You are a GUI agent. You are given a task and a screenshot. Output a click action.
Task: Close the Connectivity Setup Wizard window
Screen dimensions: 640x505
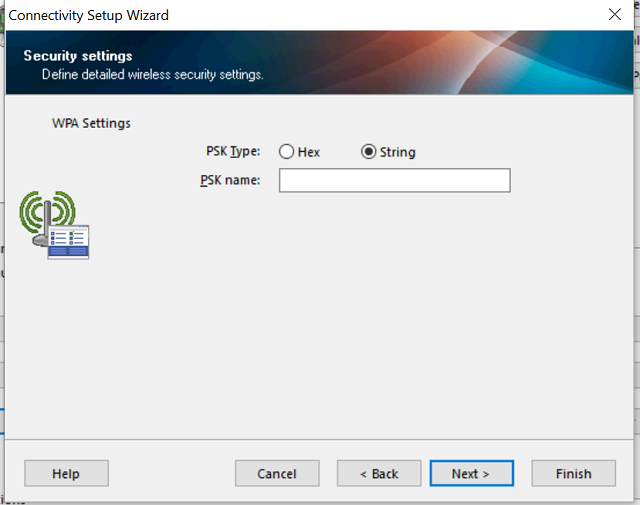coord(614,15)
